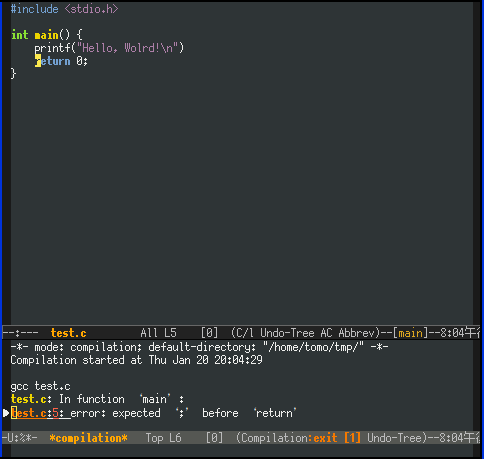The height and width of the screenshot is (459, 484).
Task: Click the fringe arrow next to the error line
Action: (6, 413)
